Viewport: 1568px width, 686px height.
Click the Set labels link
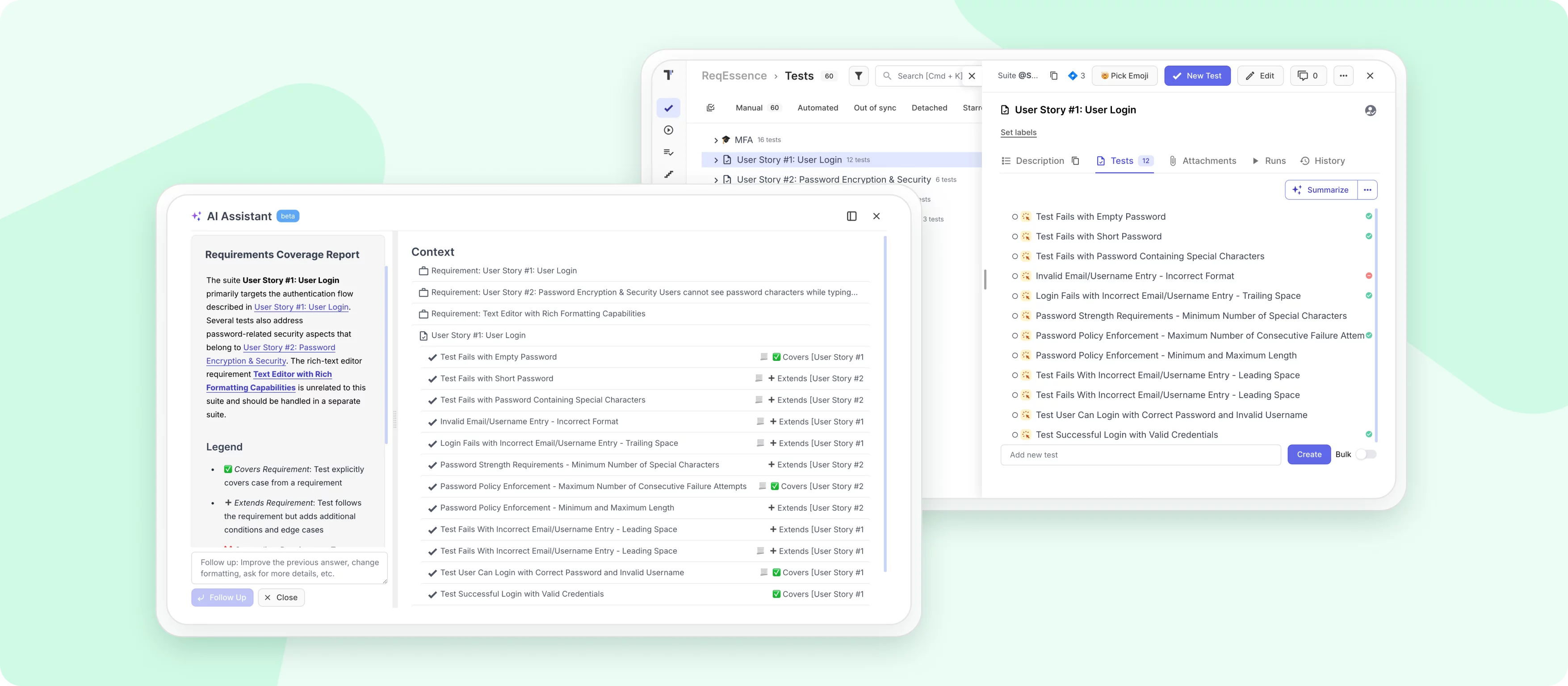click(x=1019, y=132)
